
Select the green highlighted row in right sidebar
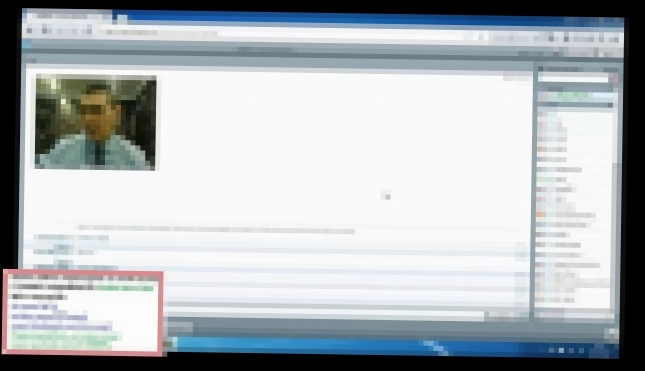tap(576, 96)
